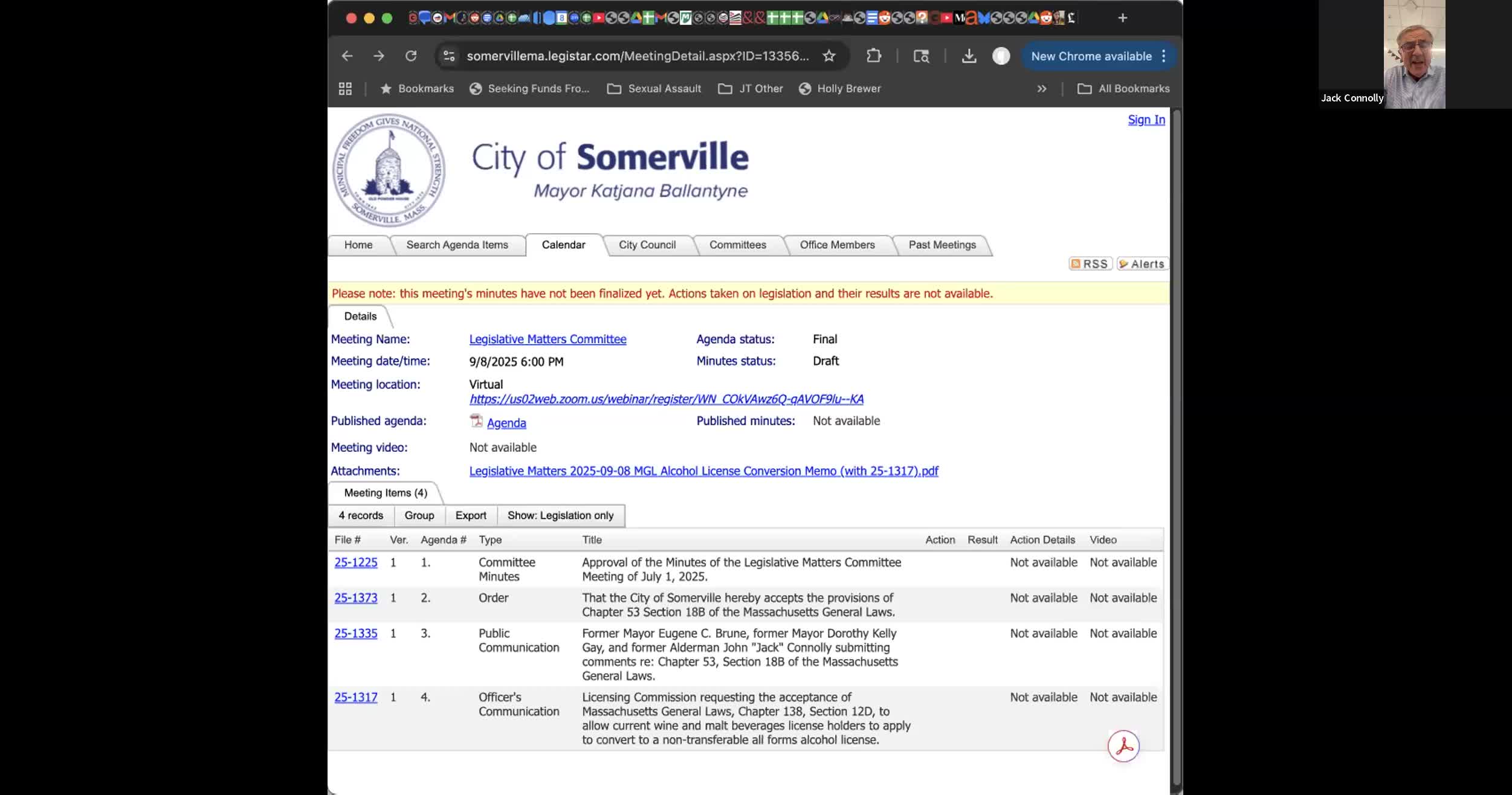Select the Meeting Items (4) tab
Viewport: 1512px width, 795px height.
[x=386, y=493]
